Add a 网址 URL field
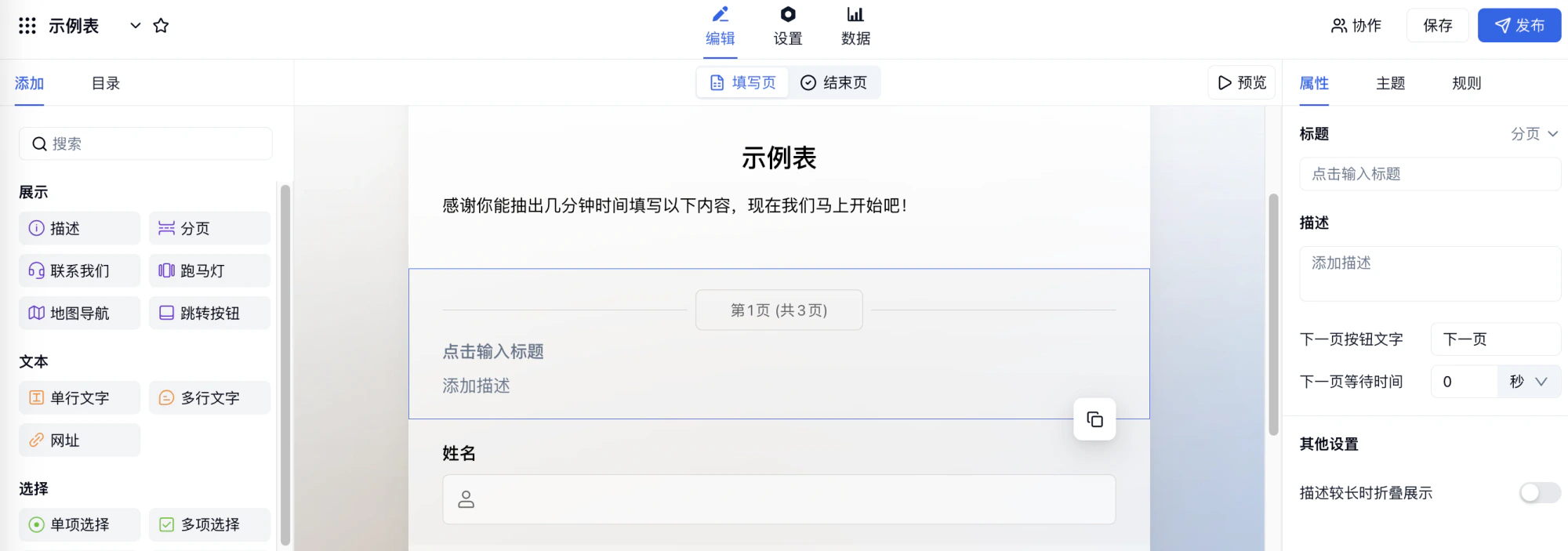Image resolution: width=1568 pixels, height=551 pixels. [79, 440]
